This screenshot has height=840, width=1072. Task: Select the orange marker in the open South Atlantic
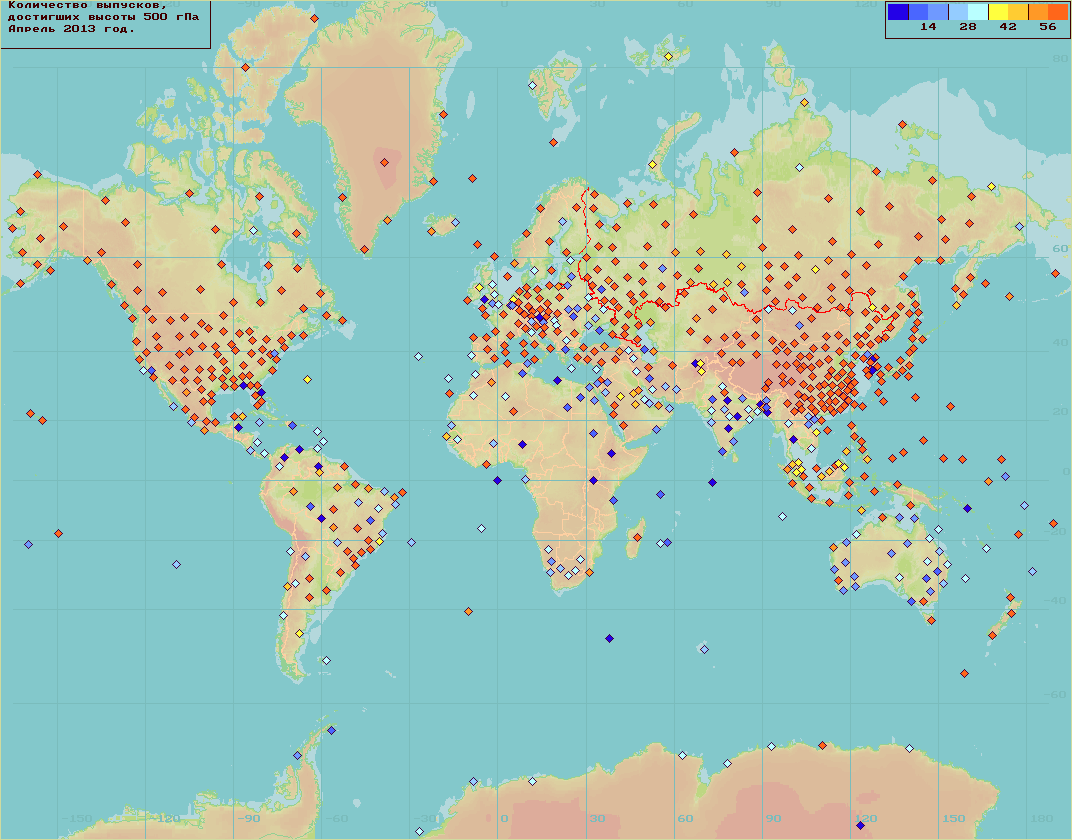[x=468, y=612]
